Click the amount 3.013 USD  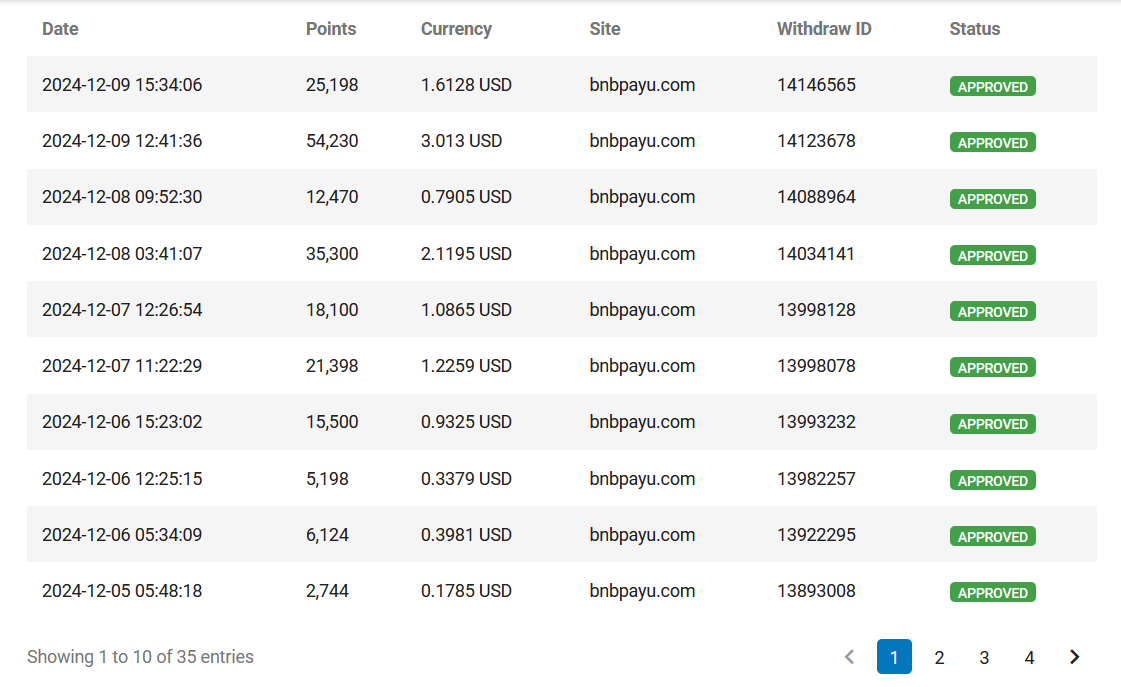[x=461, y=141]
